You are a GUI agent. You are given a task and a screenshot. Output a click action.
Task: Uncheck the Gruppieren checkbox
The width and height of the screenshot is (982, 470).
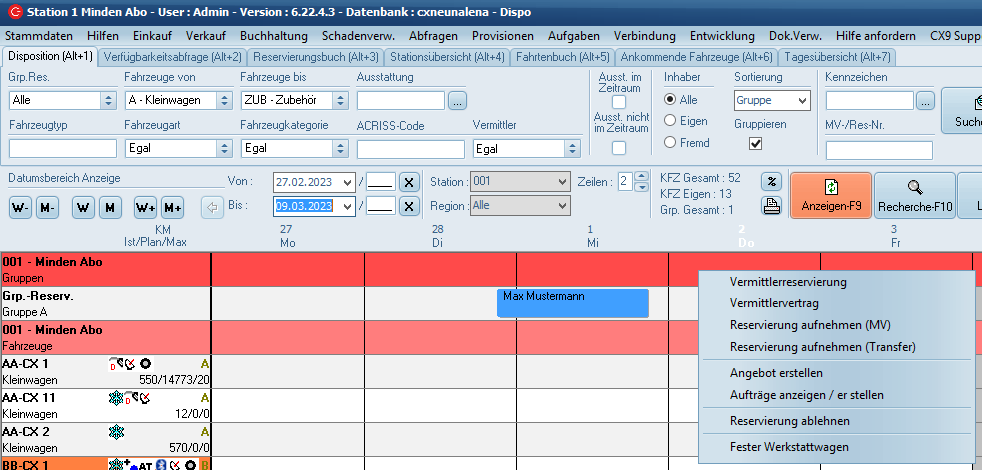point(756,144)
